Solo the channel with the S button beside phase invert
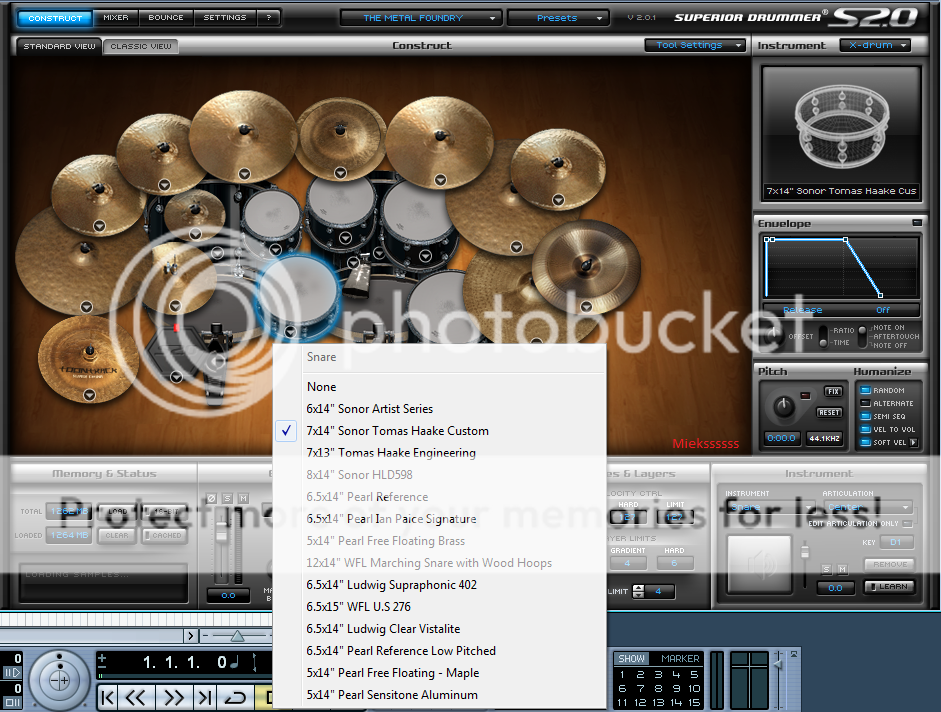The width and height of the screenshot is (941, 712). [x=227, y=498]
